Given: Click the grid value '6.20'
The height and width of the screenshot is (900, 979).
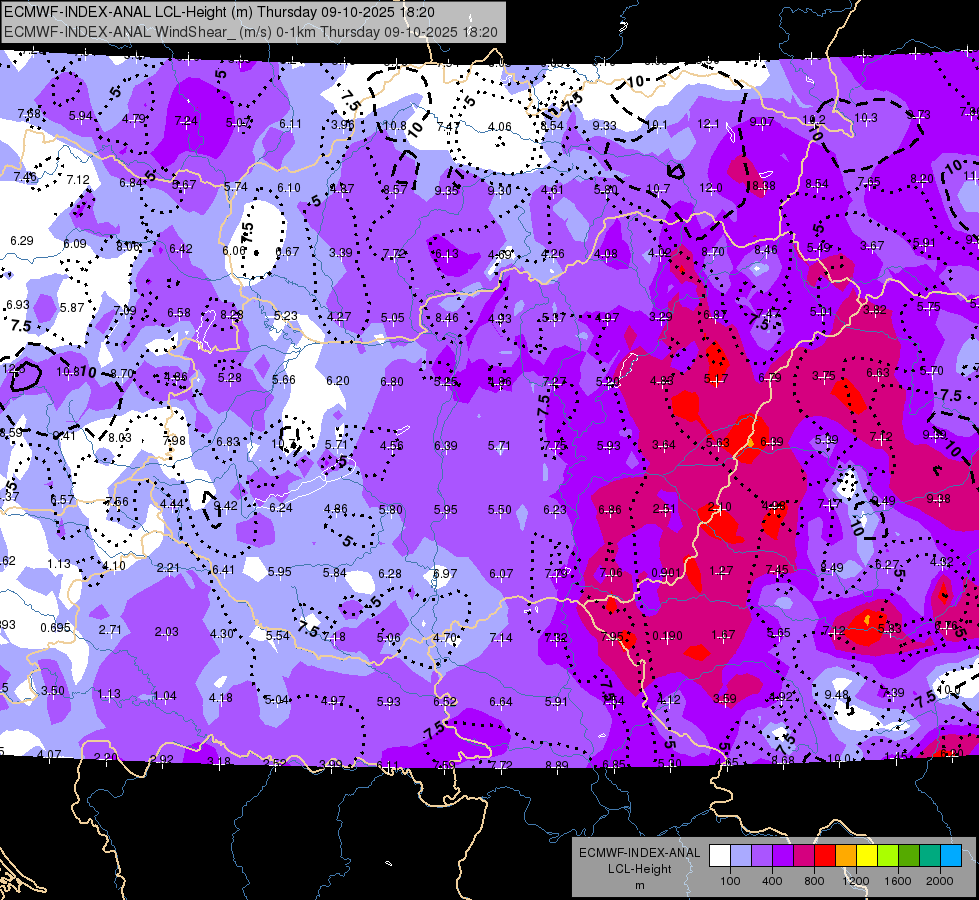Looking at the screenshot, I should pyautogui.click(x=338, y=380).
